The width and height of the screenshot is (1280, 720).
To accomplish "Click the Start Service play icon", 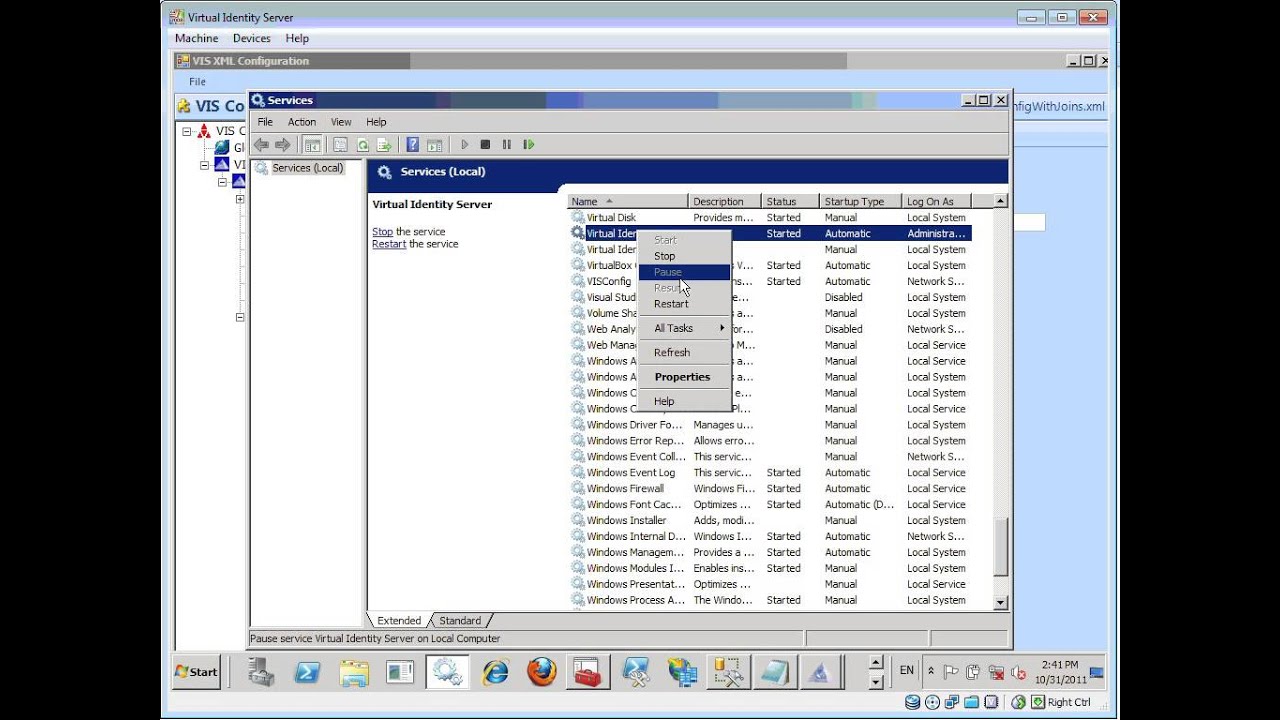I will (464, 145).
